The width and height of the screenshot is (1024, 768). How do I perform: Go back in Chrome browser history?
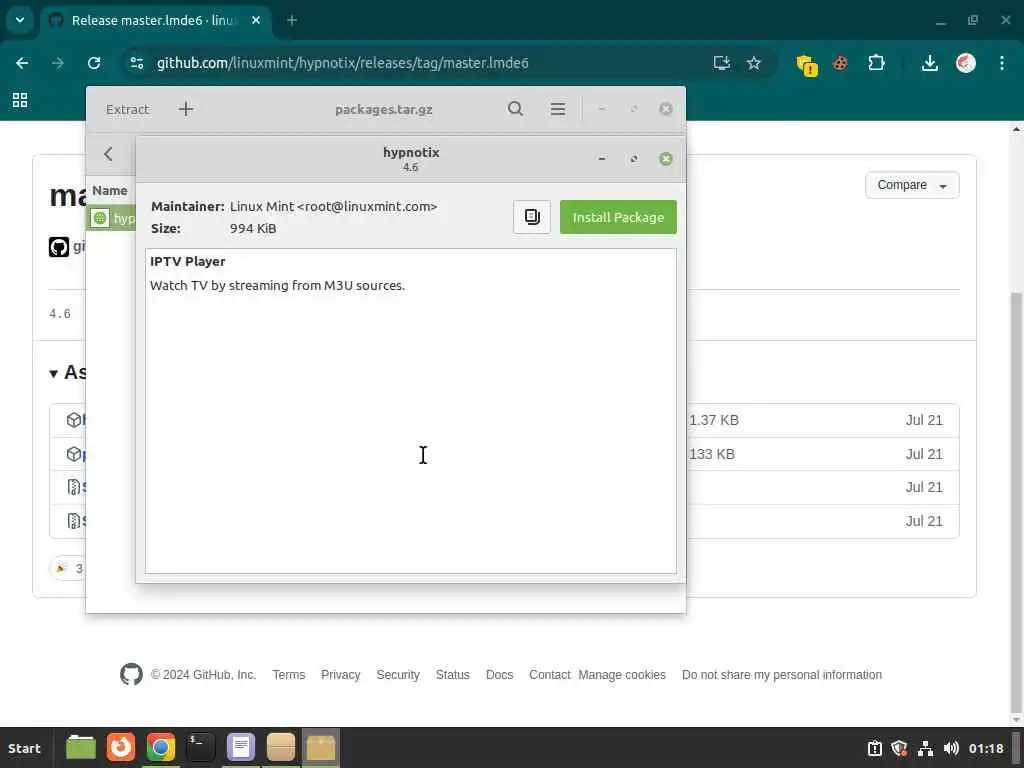[22, 63]
